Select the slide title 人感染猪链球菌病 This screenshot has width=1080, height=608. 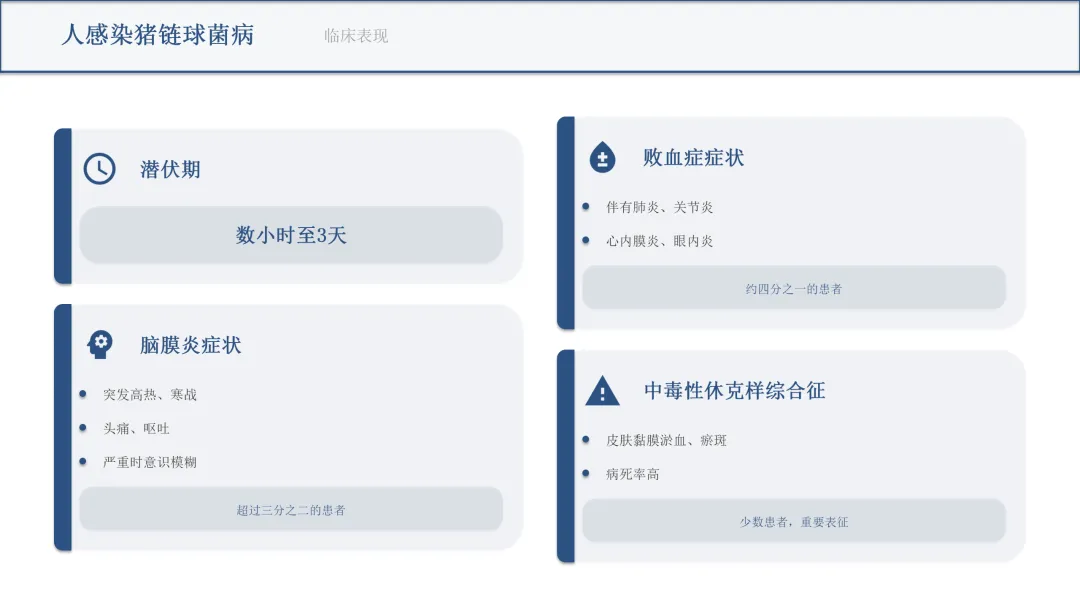pos(158,36)
